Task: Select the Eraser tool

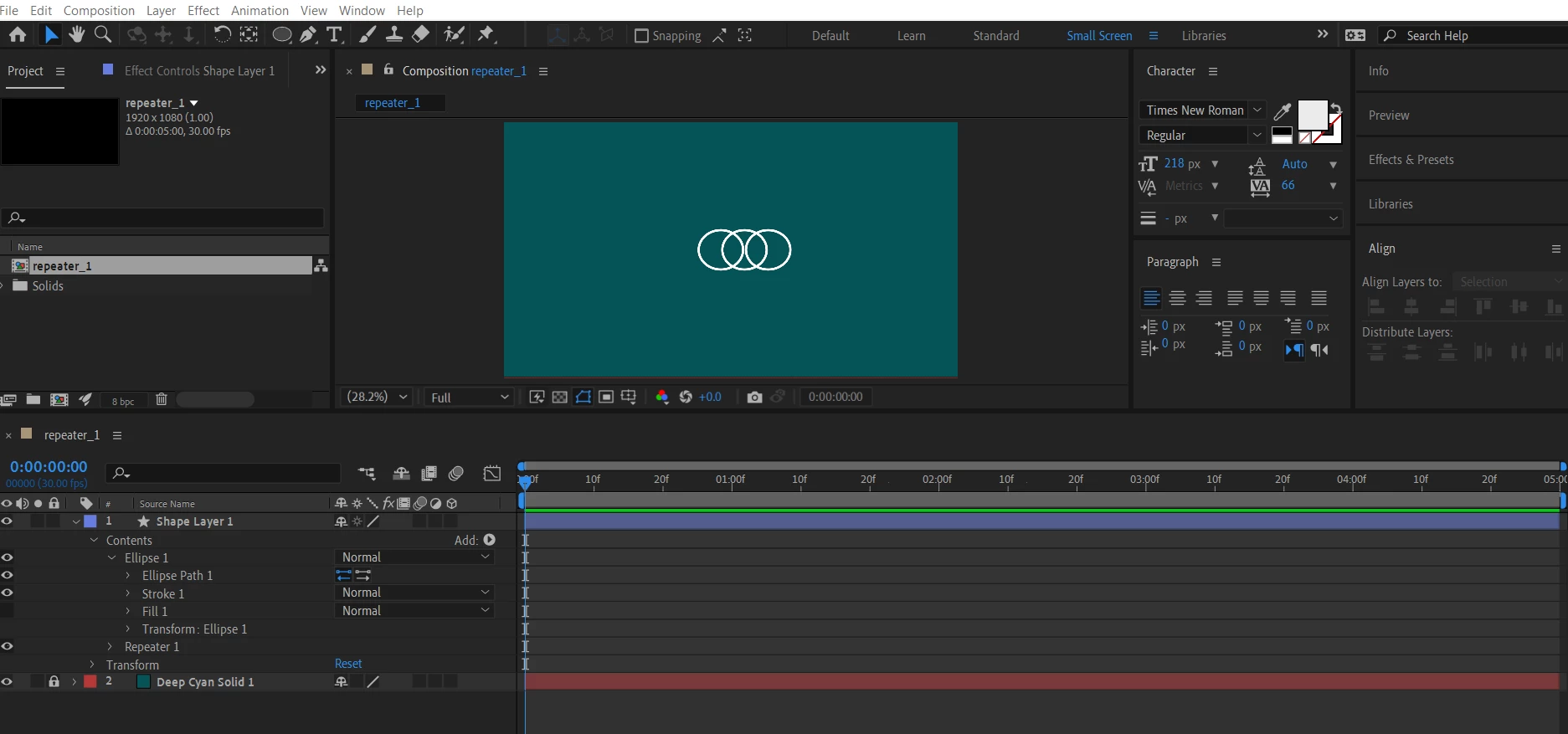Action: click(421, 34)
